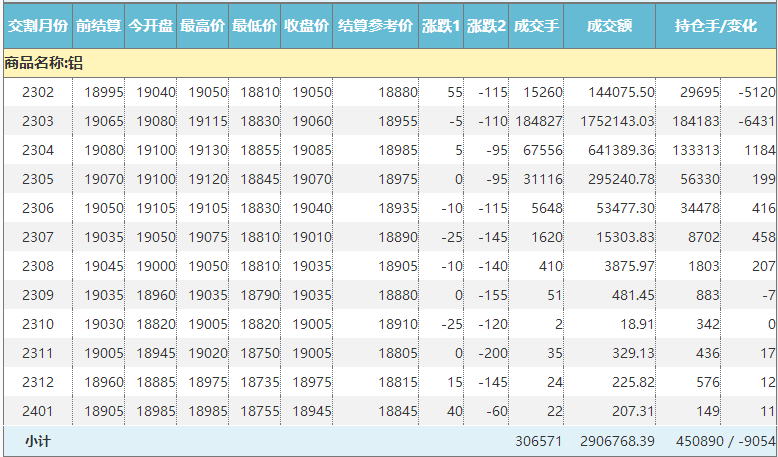Select contract month 2302 cell
The height and width of the screenshot is (457, 778).
coord(37,92)
